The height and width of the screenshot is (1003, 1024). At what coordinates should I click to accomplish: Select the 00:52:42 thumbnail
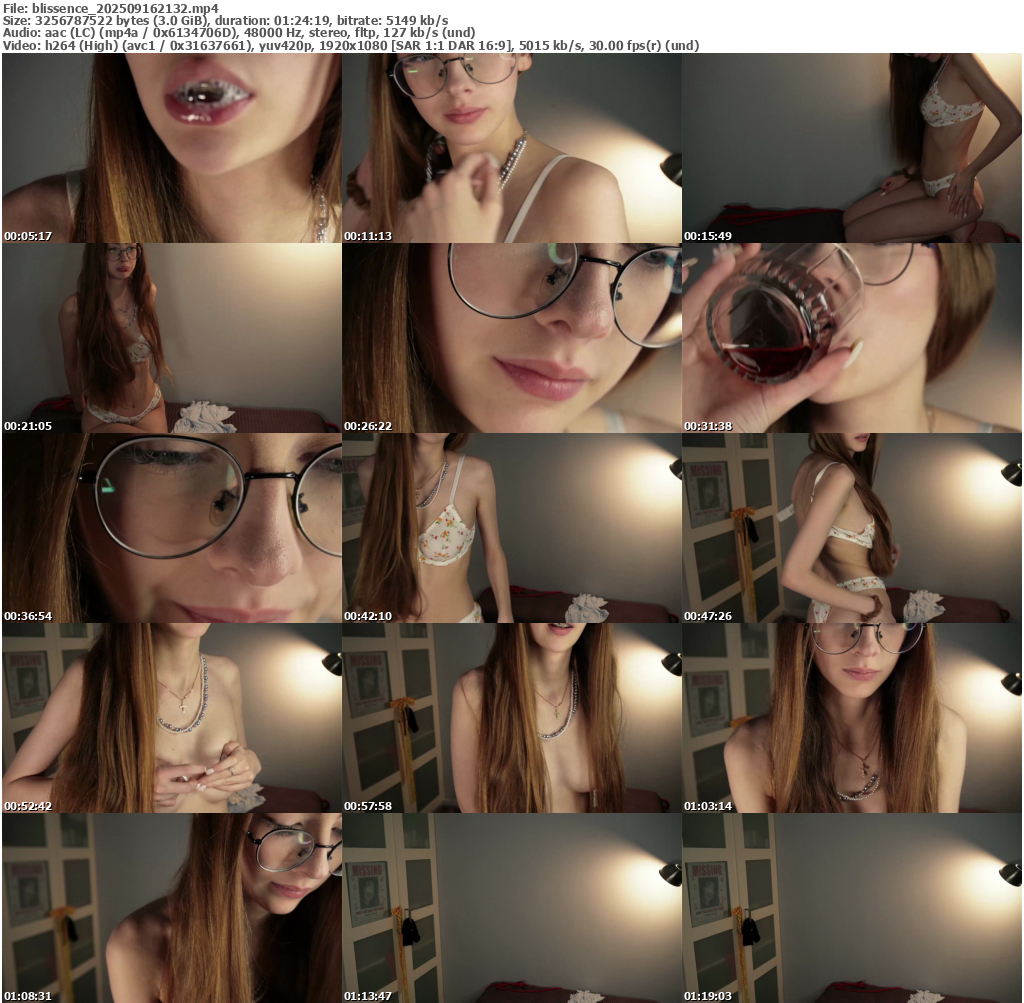coord(171,718)
